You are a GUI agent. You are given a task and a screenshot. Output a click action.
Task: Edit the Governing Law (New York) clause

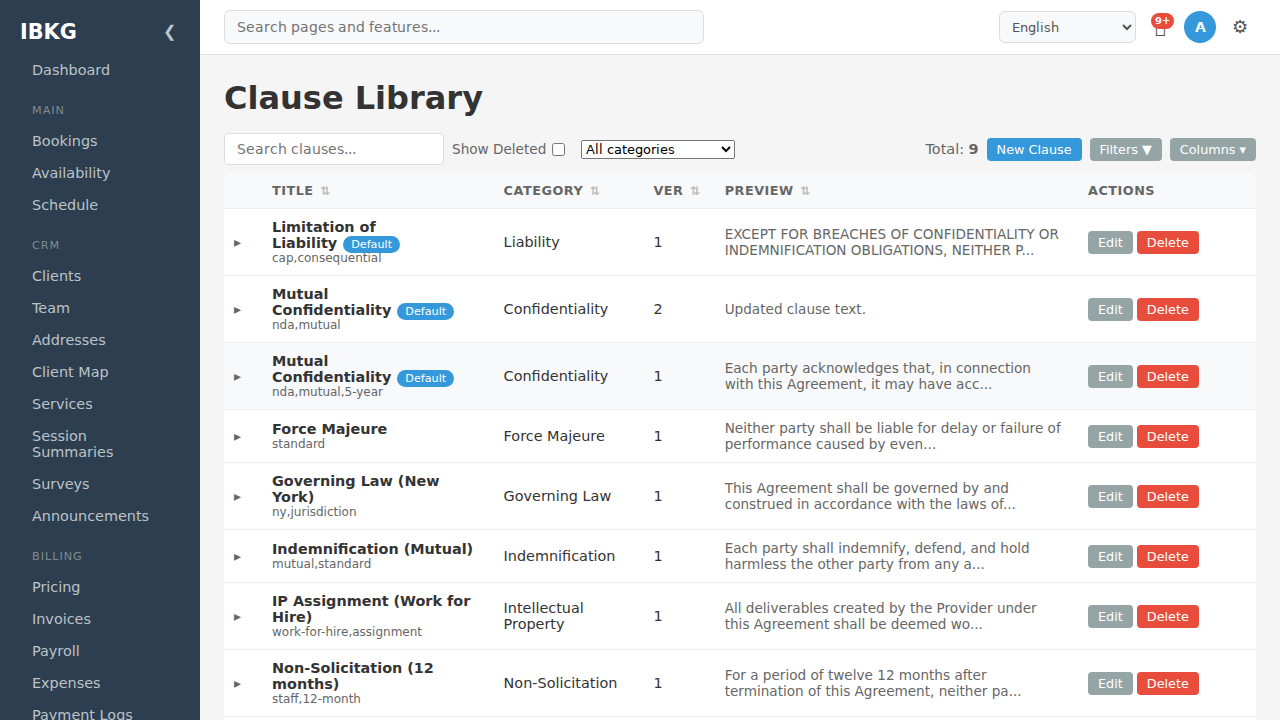1110,496
